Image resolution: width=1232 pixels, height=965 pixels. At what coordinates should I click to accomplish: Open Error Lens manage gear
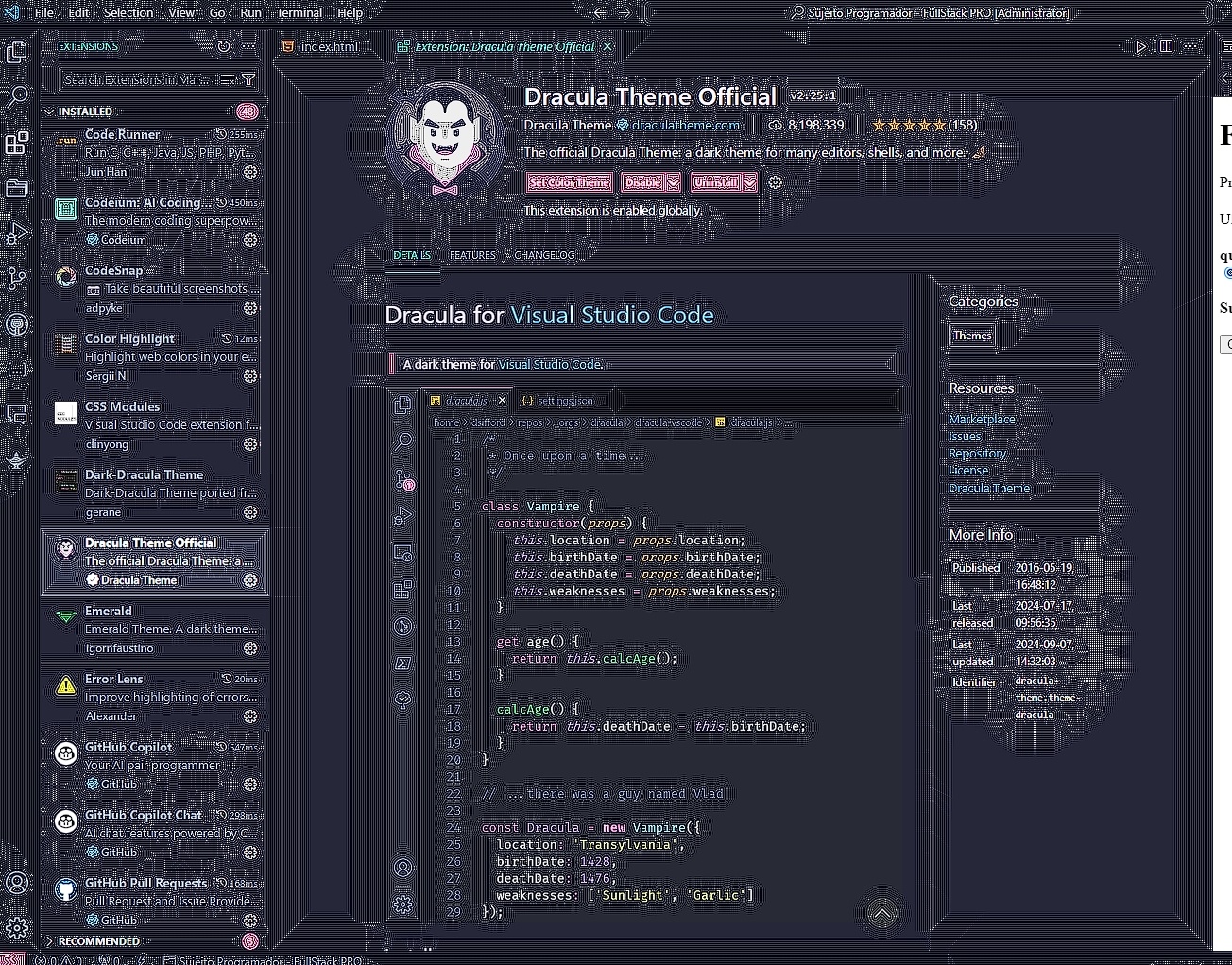(250, 716)
